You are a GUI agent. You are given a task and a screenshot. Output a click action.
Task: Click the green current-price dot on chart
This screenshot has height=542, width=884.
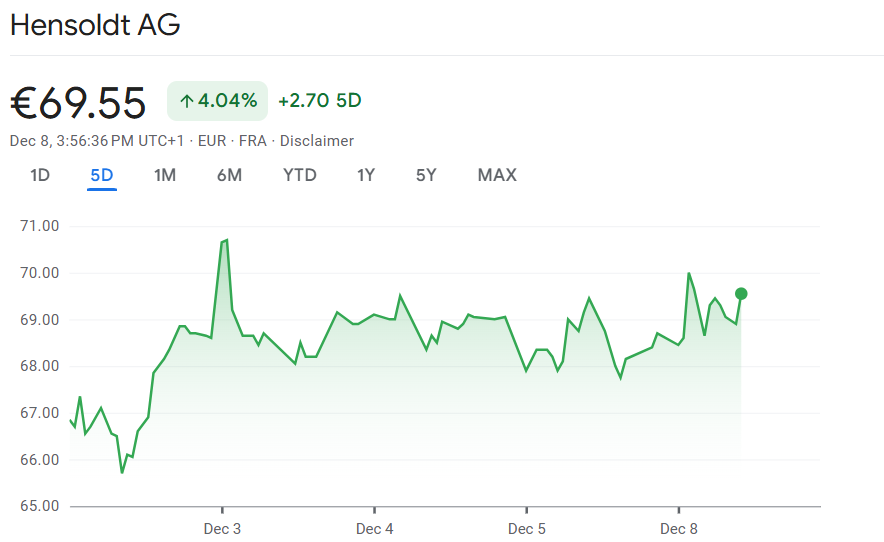[741, 293]
